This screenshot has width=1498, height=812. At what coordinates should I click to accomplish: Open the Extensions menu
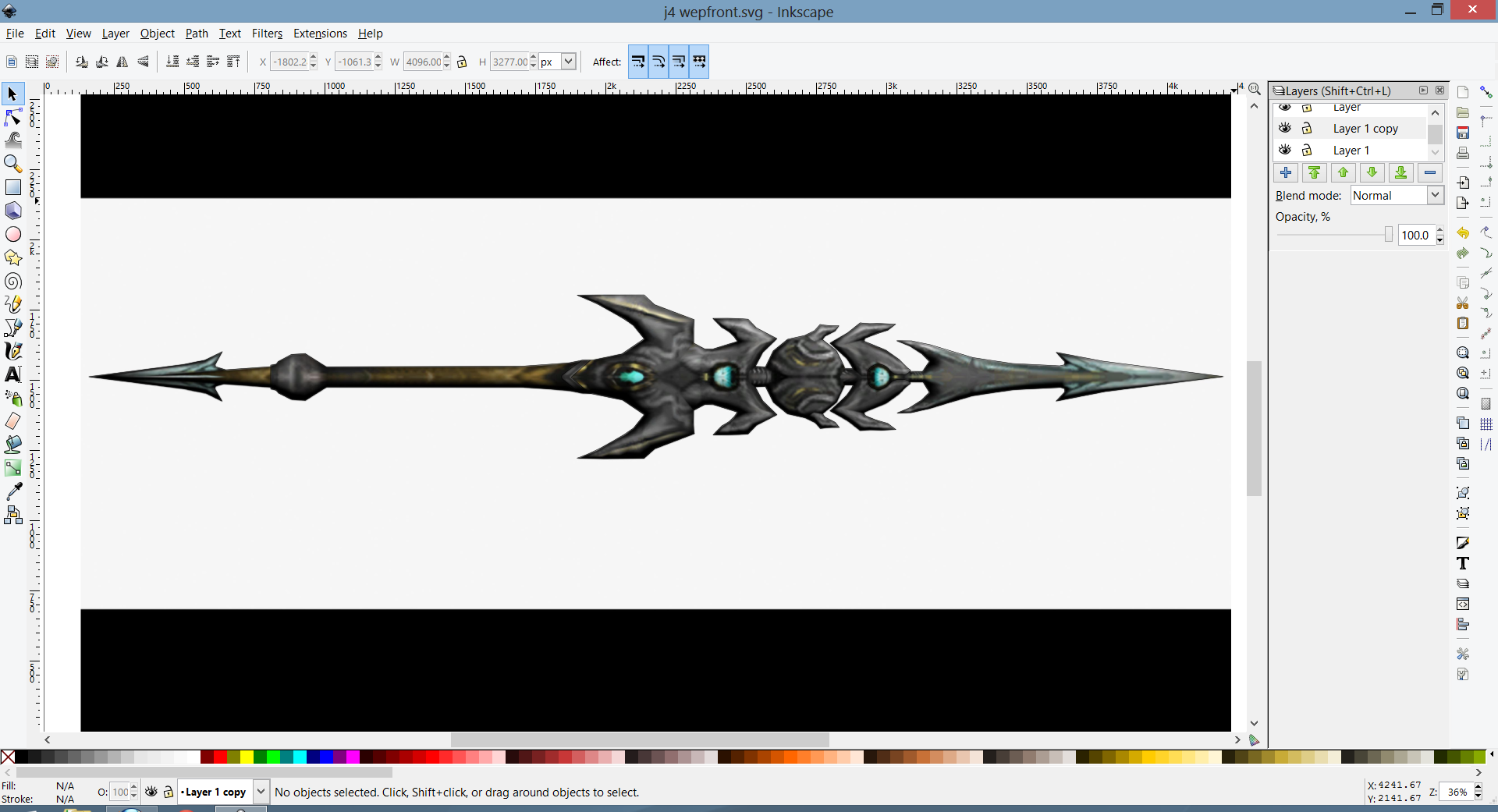click(x=320, y=34)
